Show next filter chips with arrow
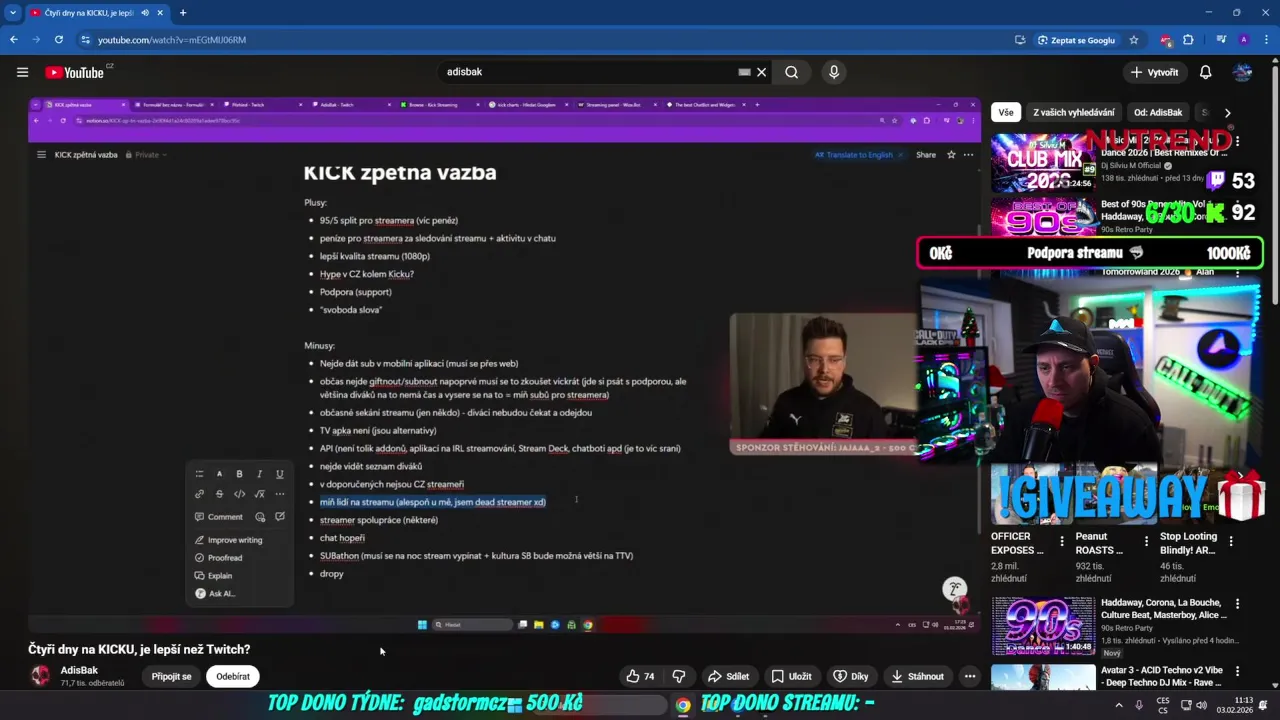Viewport: 1280px width, 720px height. [1227, 113]
